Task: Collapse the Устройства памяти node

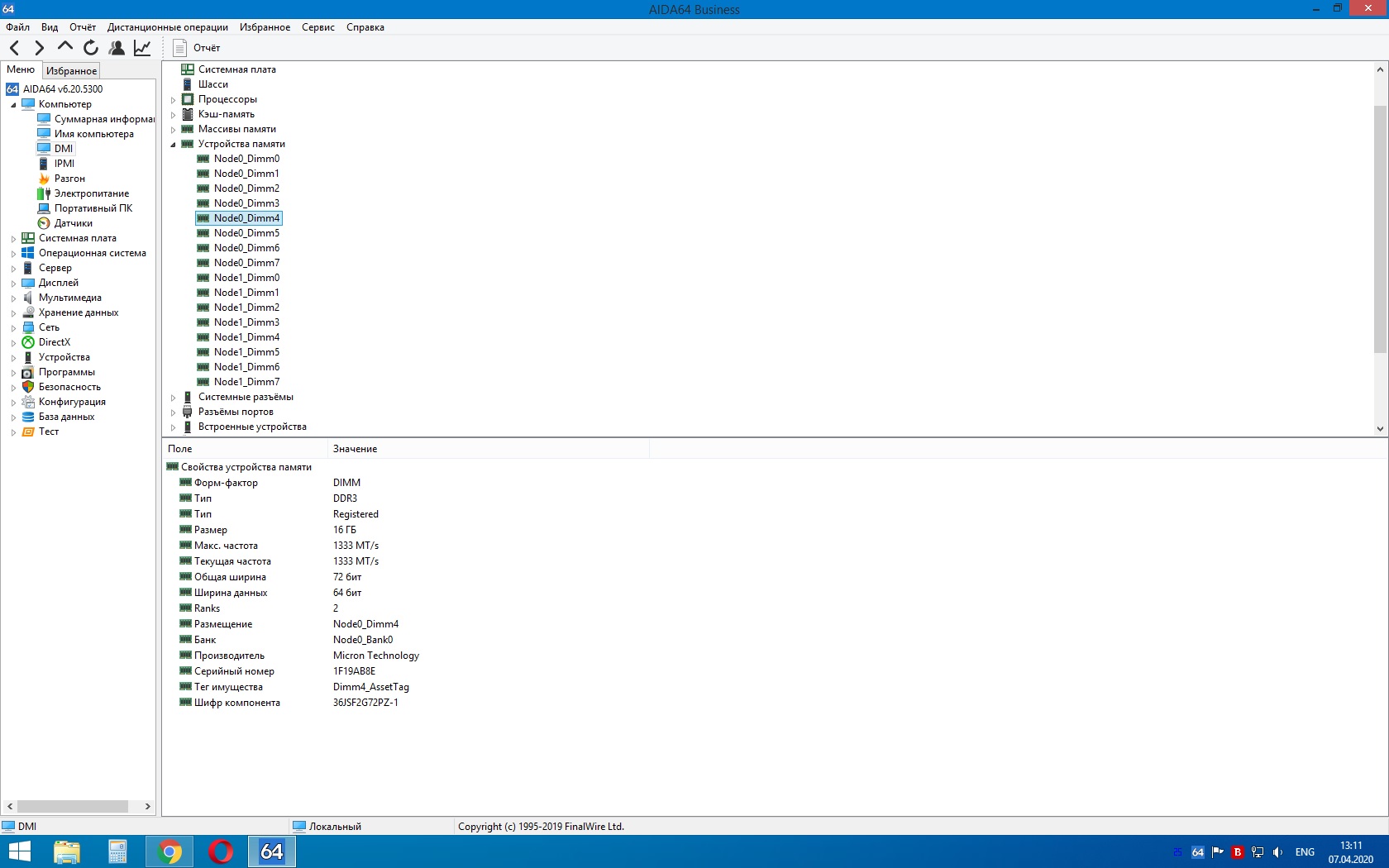Action: pyautogui.click(x=173, y=145)
